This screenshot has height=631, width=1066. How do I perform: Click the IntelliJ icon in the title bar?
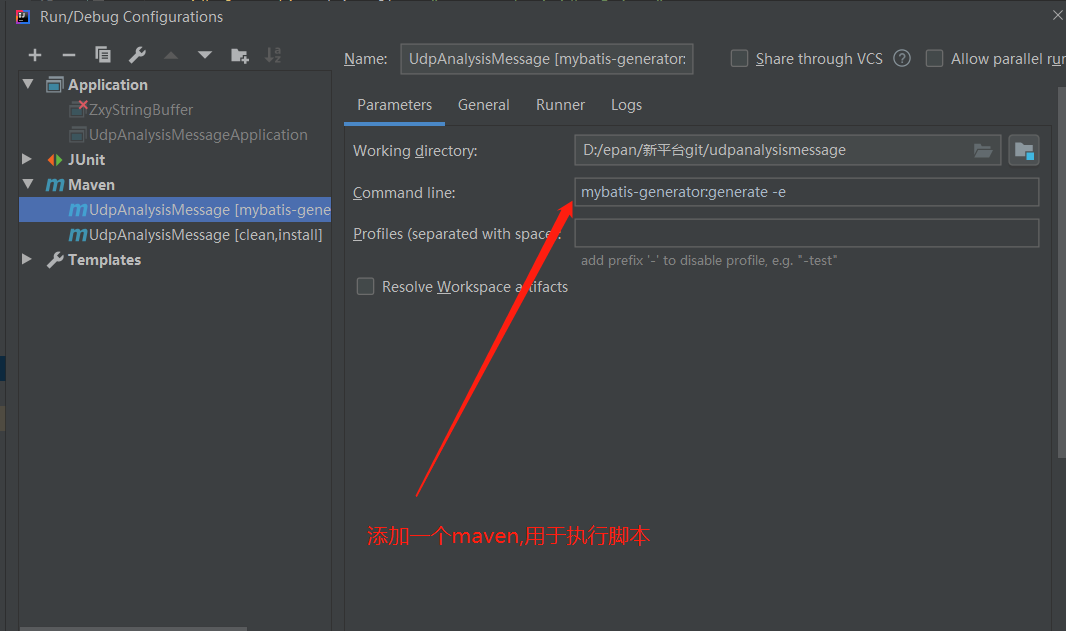(23, 17)
